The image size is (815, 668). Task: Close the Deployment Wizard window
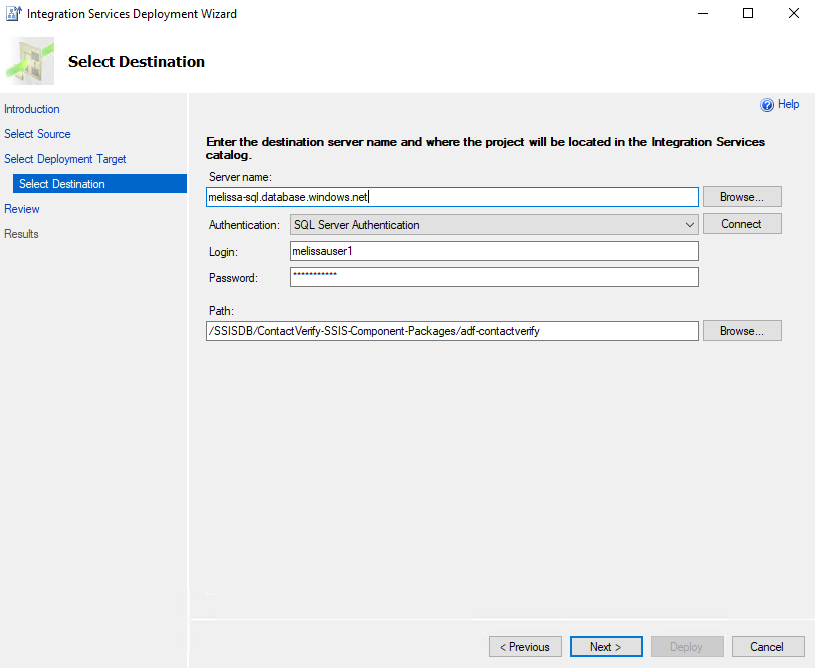click(794, 14)
